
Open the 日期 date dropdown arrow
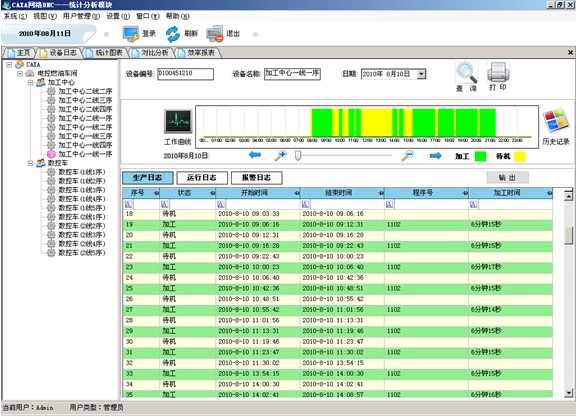[421, 74]
